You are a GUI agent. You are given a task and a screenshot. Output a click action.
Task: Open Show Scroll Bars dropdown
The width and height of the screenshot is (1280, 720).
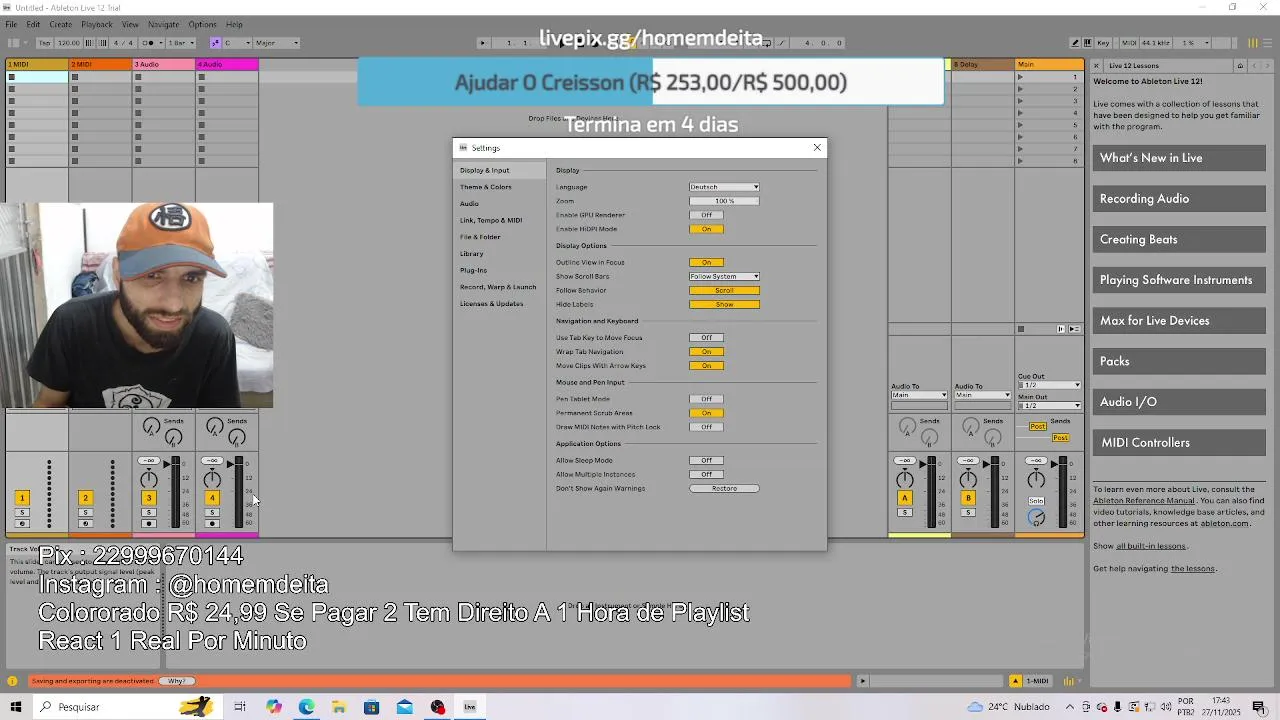[x=724, y=276]
